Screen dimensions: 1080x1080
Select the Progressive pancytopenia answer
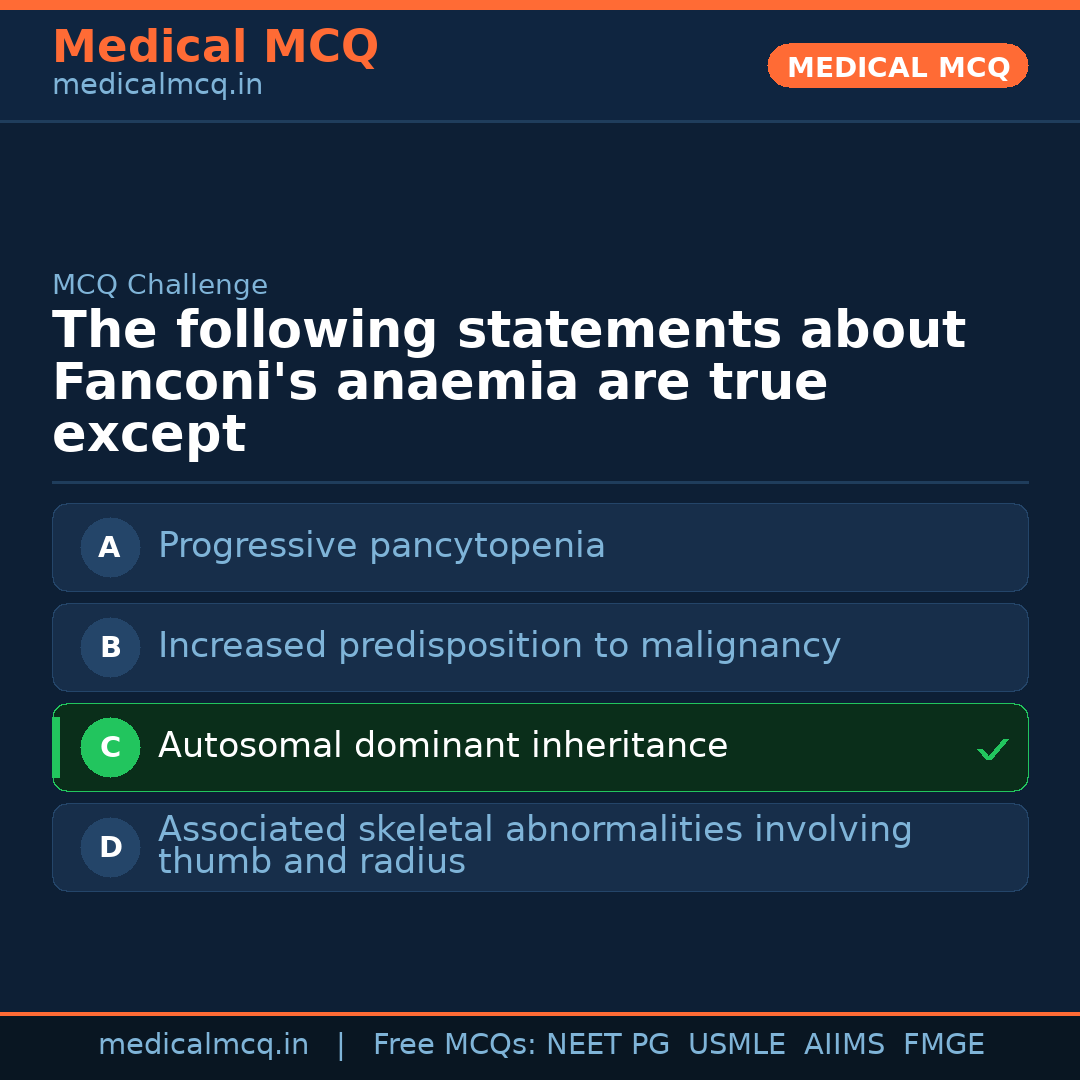point(381,546)
